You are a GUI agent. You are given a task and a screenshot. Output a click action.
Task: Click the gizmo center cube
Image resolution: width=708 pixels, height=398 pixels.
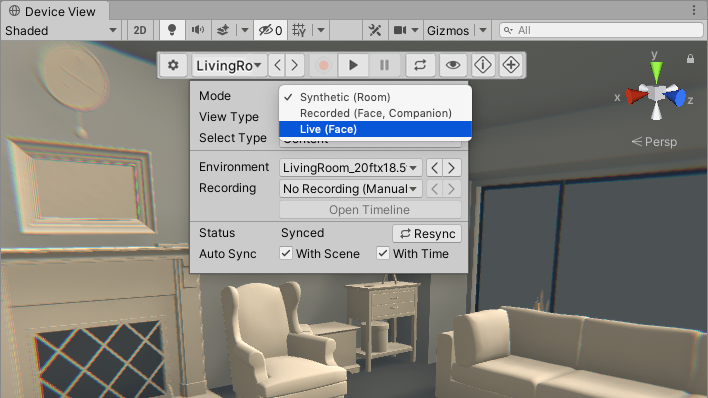click(x=657, y=93)
